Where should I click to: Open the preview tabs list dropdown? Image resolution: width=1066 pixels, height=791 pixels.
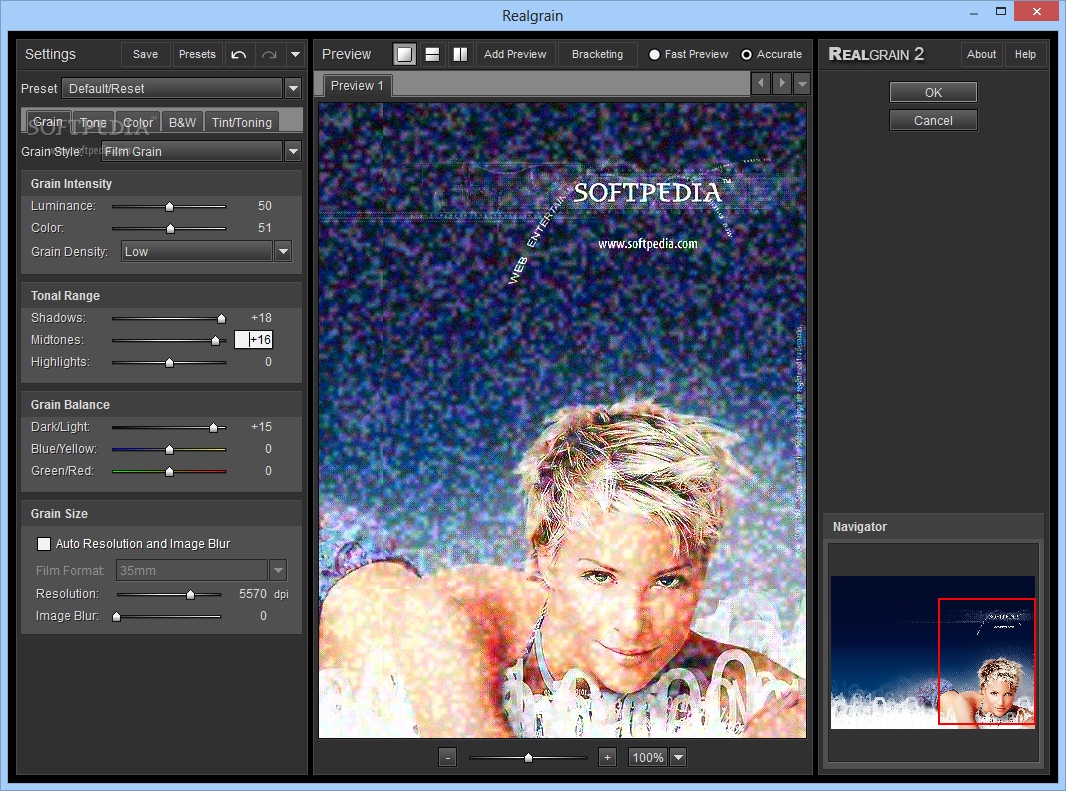pos(802,84)
